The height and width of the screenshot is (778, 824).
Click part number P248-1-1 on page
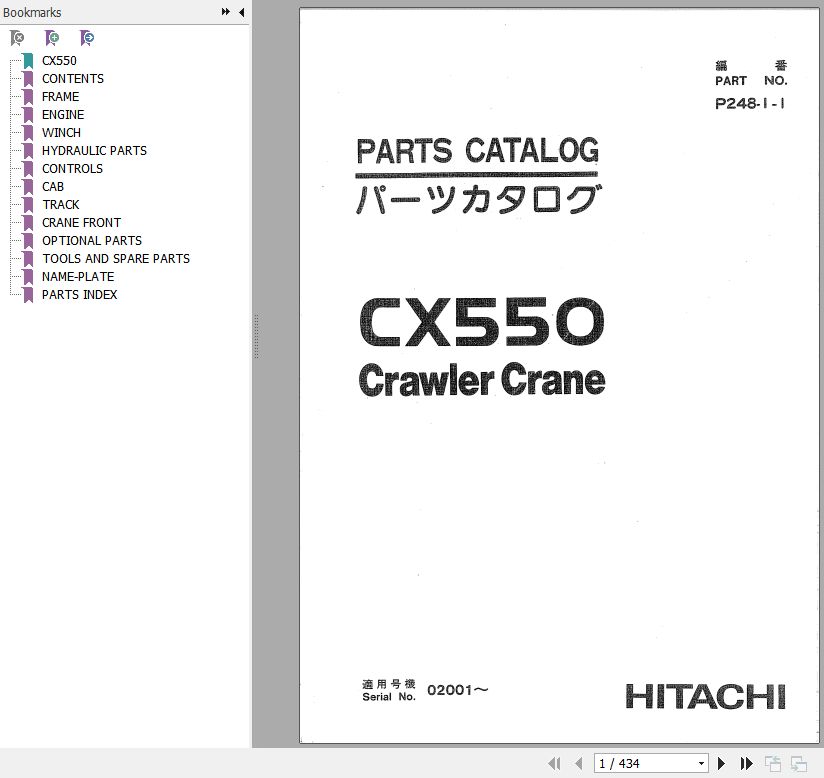coord(750,104)
